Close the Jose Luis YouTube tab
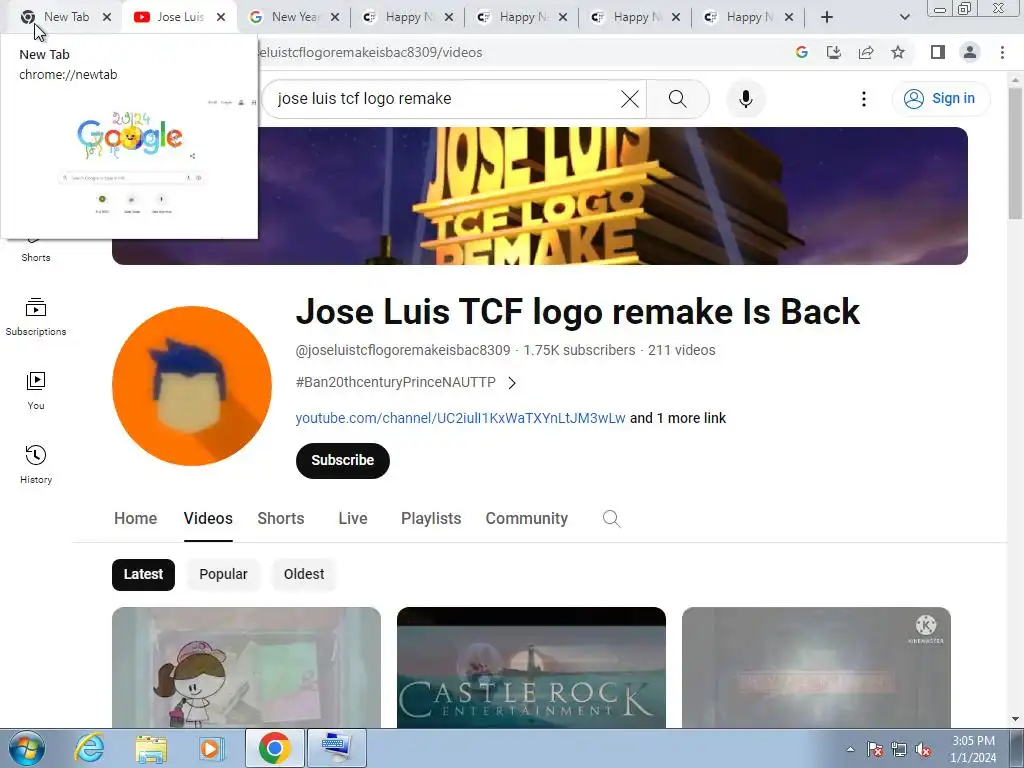This screenshot has width=1024, height=768. pyautogui.click(x=221, y=17)
